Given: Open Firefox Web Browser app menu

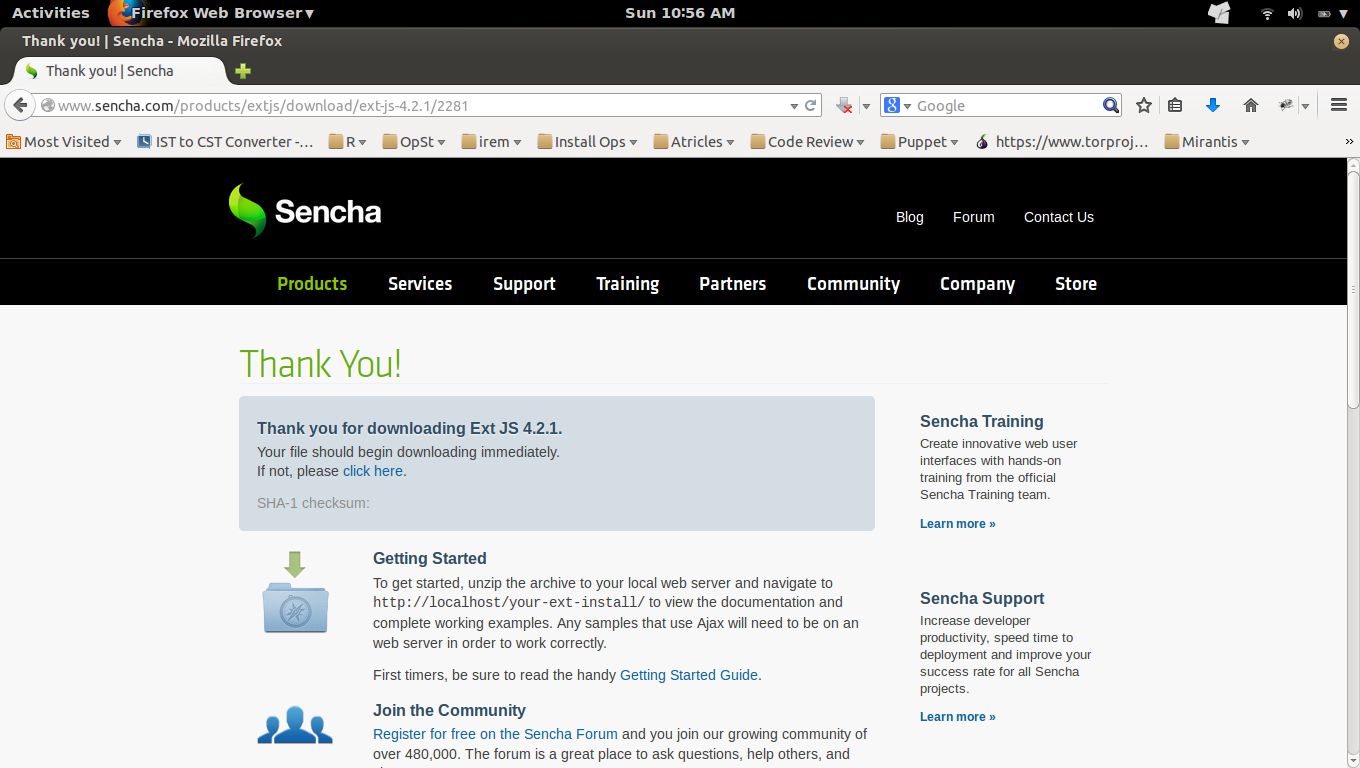Looking at the screenshot, I should (x=212, y=13).
